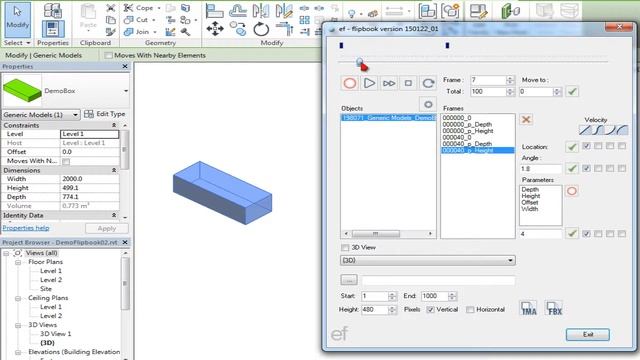Collapse the Floor Plans tree node
The width and height of the screenshot is (640, 360).
point(18,262)
